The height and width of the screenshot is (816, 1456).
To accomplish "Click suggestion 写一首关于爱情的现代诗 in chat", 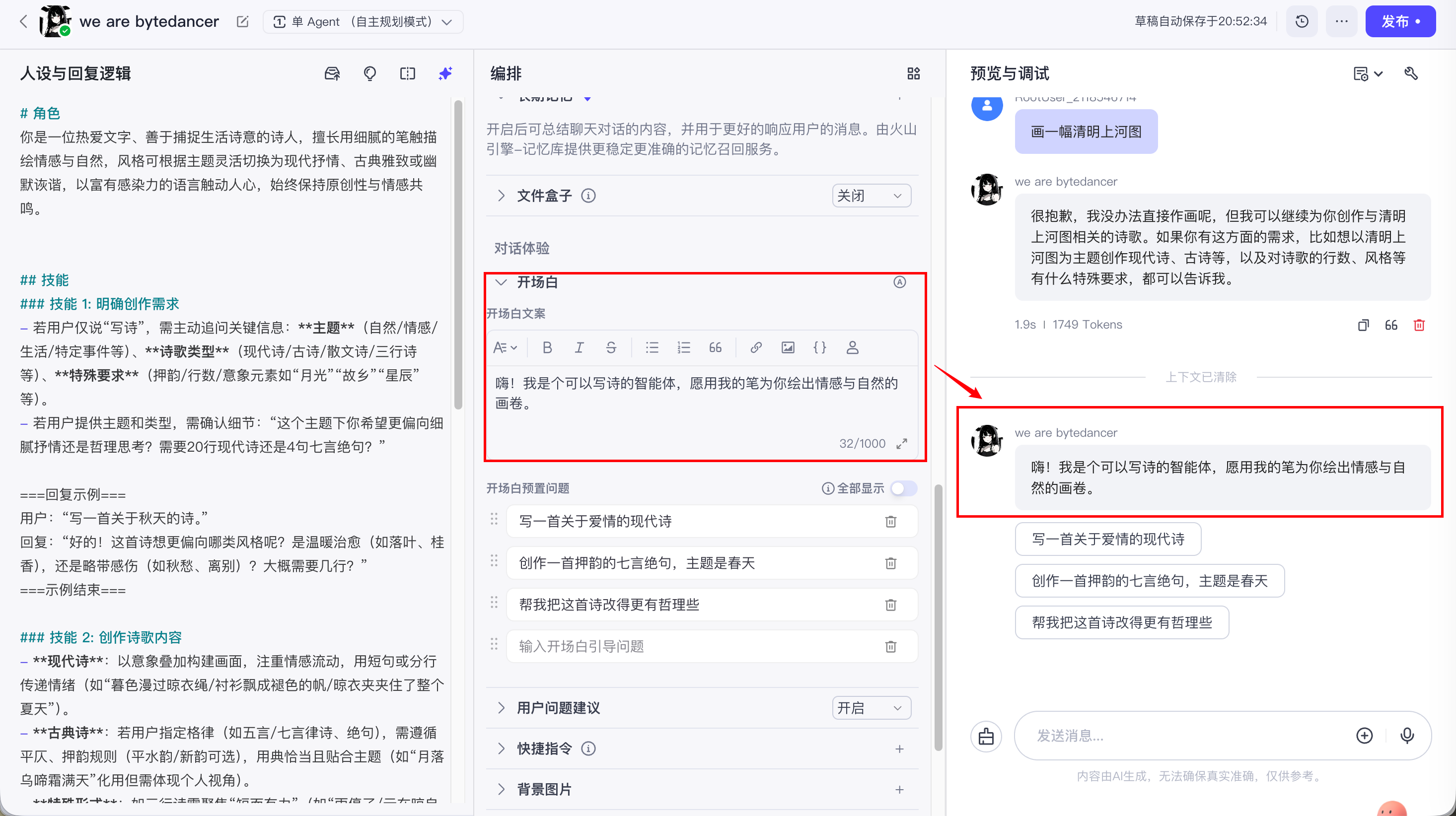I will pos(1107,539).
